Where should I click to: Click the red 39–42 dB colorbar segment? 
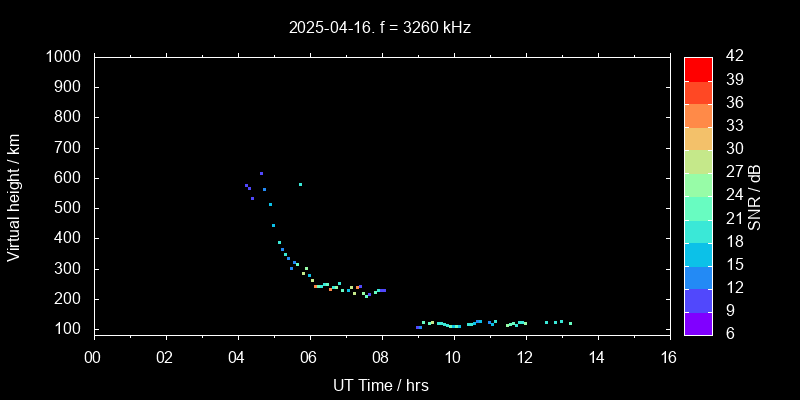pyautogui.click(x=698, y=68)
